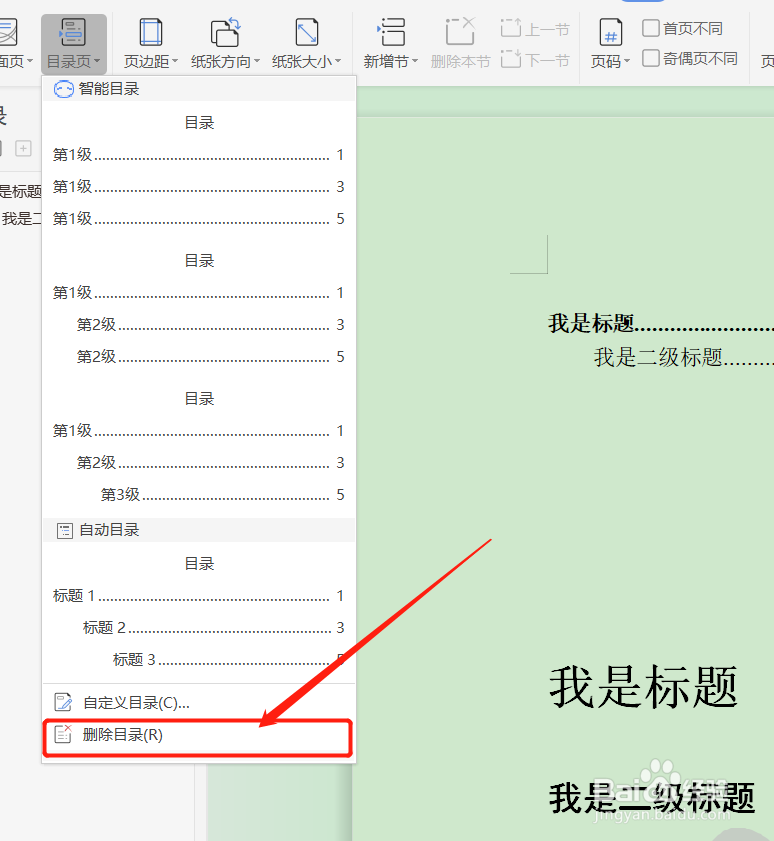Click the bold 我是二级标题 heading
The width and height of the screenshot is (774, 841).
652,799
